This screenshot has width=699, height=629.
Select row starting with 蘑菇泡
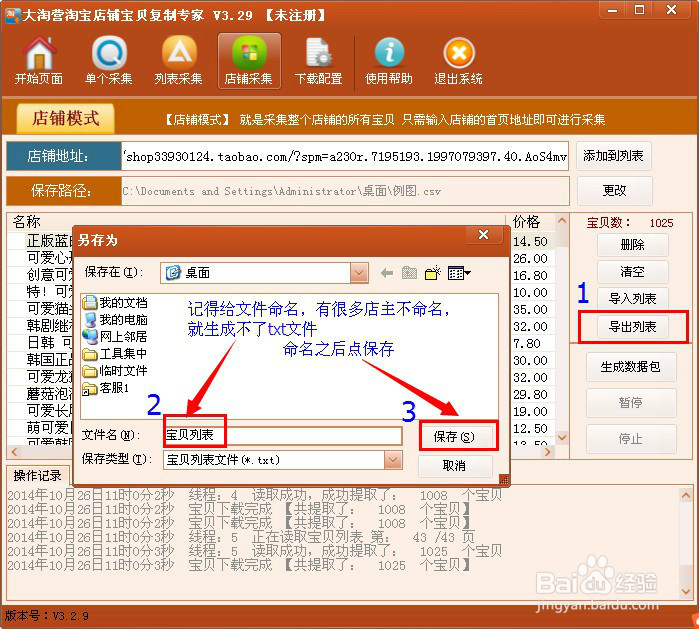(x=47, y=394)
